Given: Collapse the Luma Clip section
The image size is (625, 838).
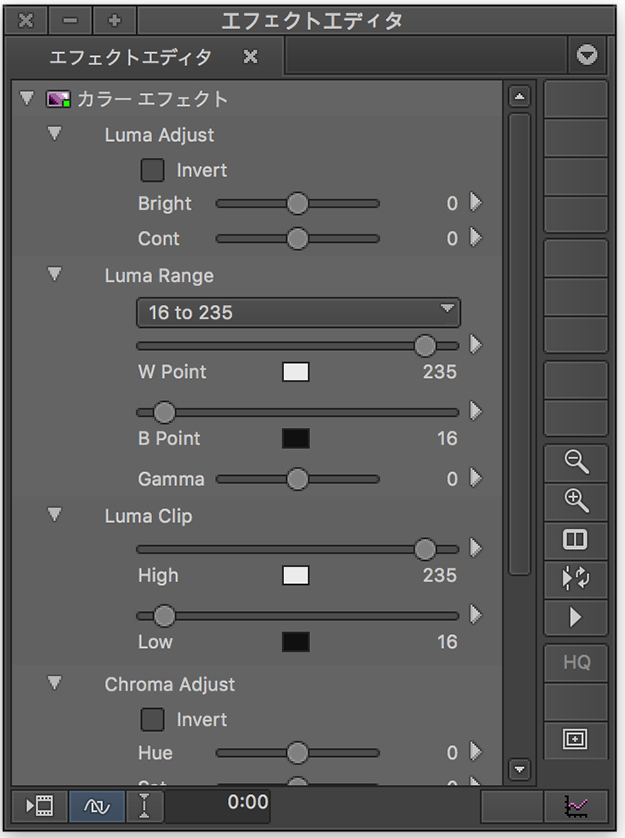Looking at the screenshot, I should 55,515.
